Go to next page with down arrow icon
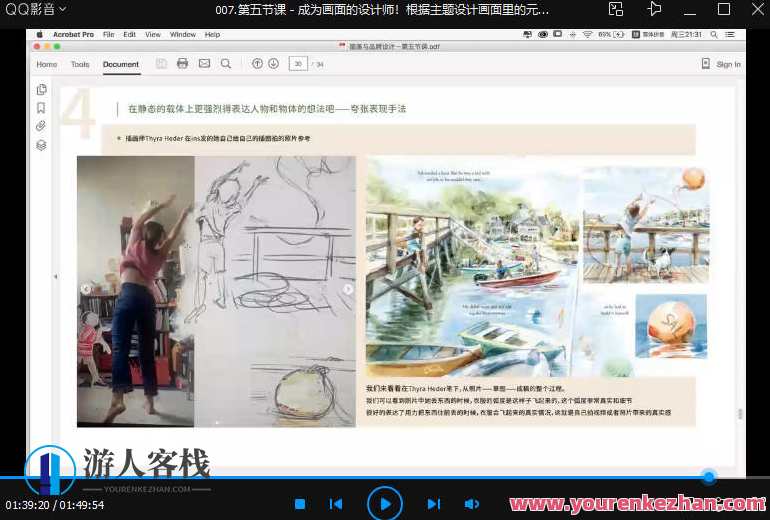The width and height of the screenshot is (770, 520). pos(274,64)
